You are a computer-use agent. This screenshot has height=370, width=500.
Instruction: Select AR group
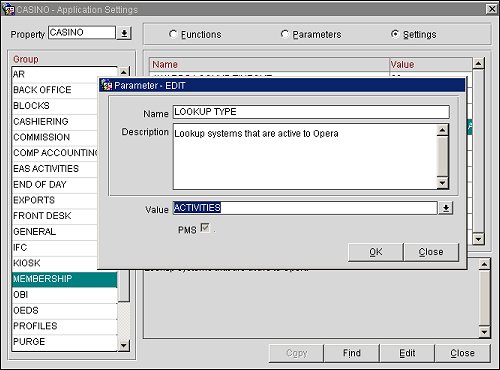65,74
